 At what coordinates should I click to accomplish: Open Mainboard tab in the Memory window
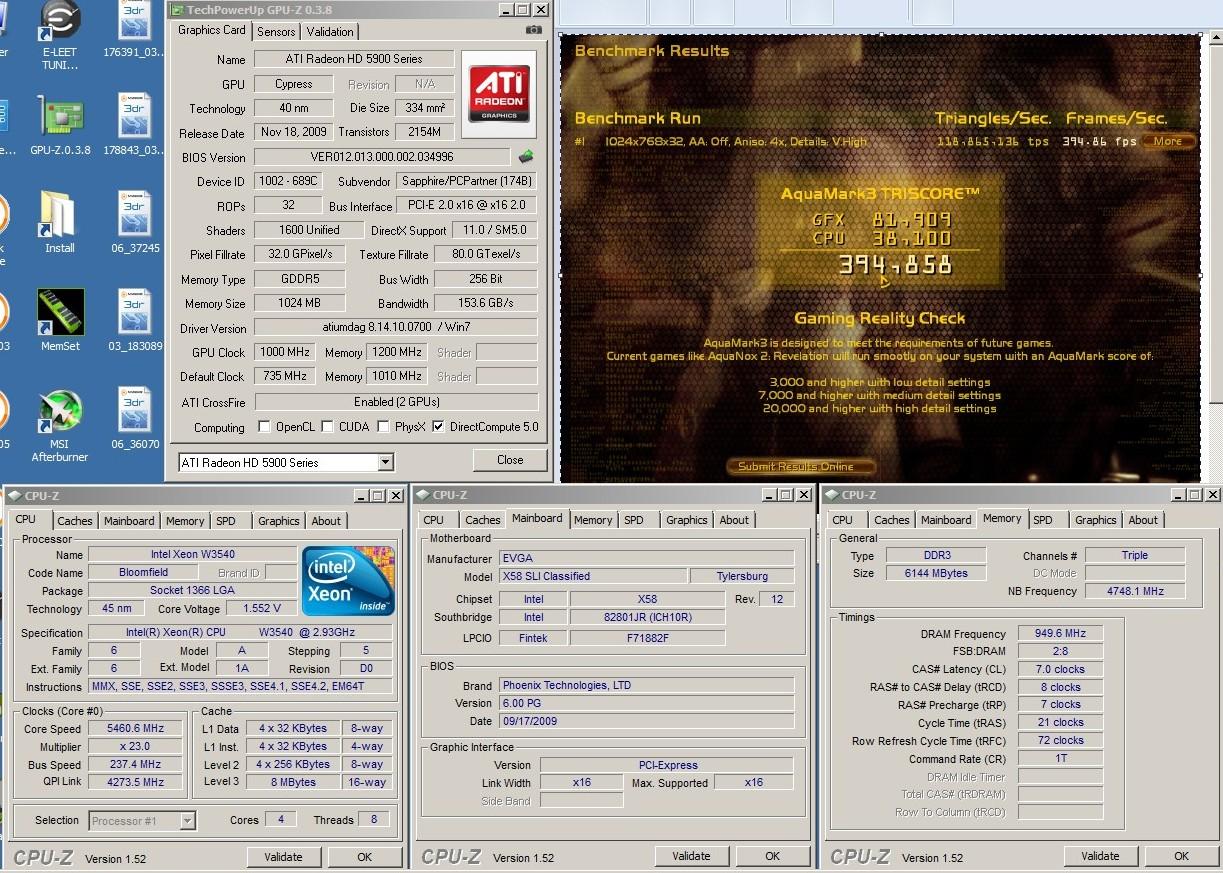tap(946, 520)
